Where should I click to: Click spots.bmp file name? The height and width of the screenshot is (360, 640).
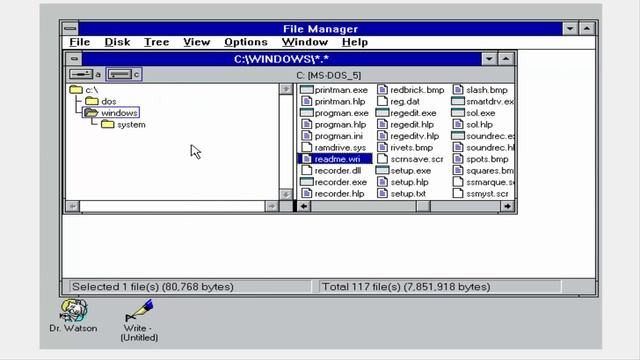tap(487, 159)
